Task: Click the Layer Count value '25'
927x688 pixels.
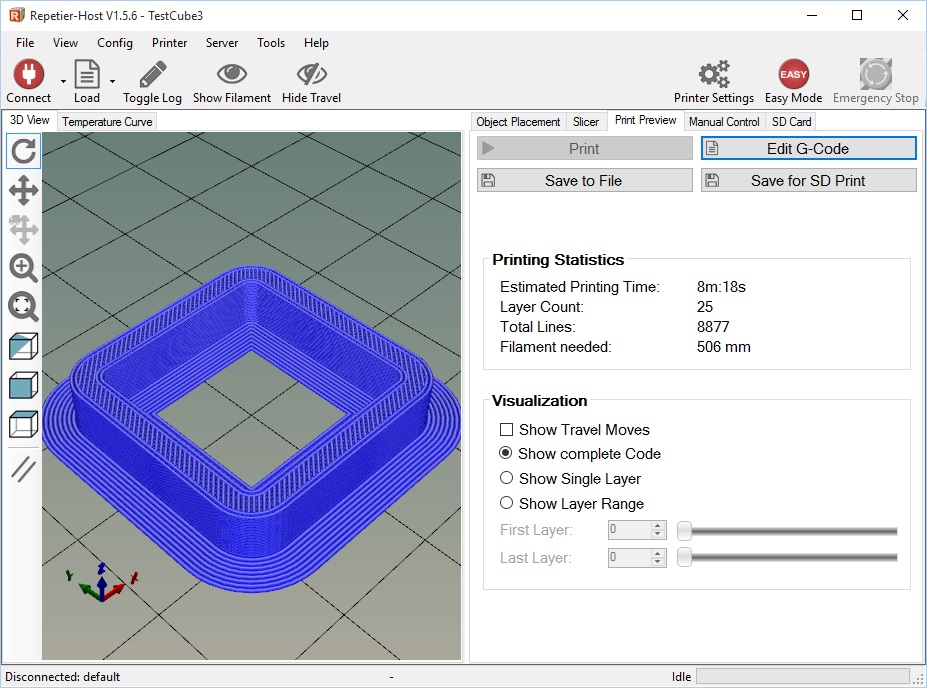Action: [x=705, y=307]
